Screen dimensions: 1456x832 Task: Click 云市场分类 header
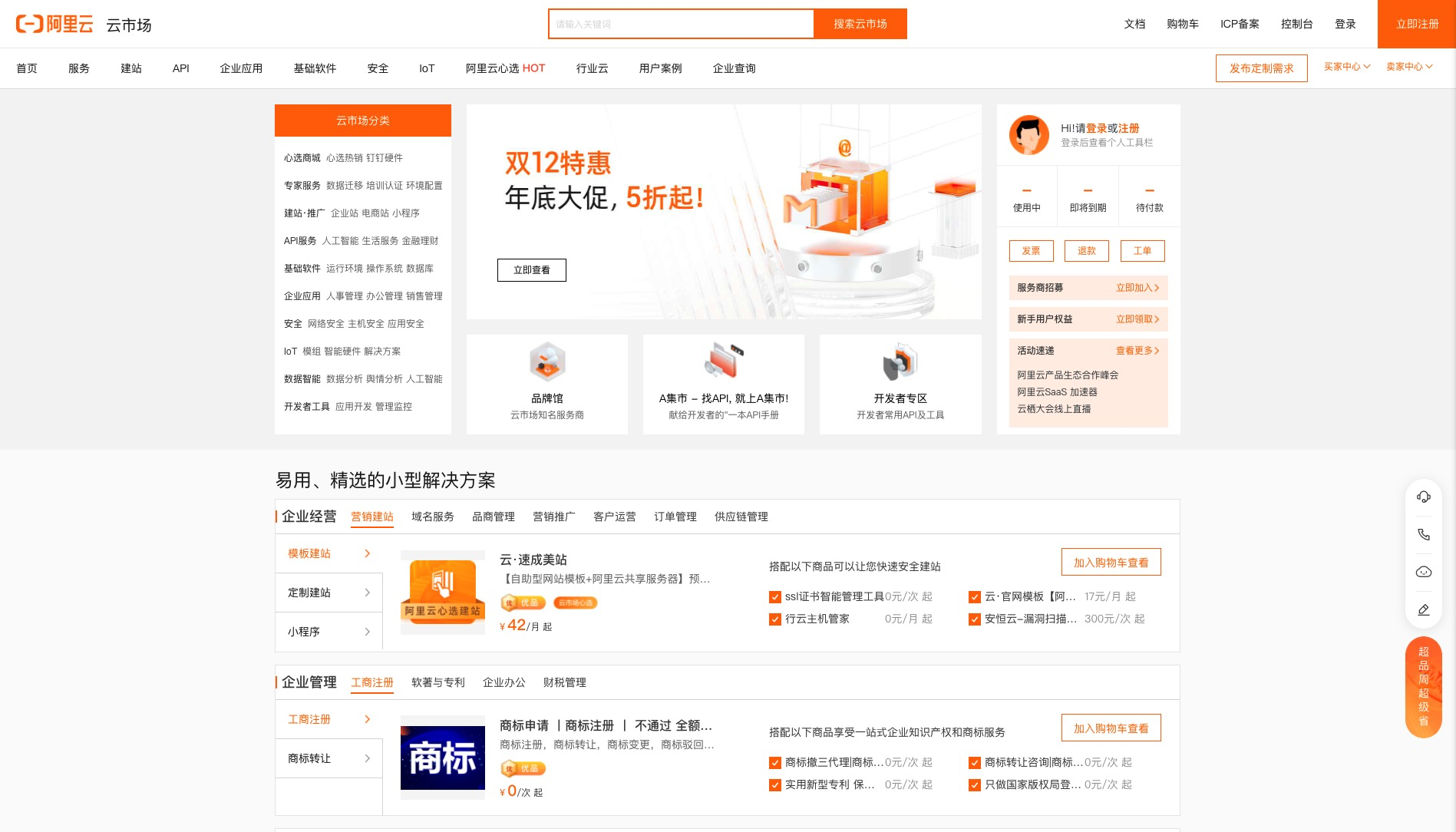[363, 121]
